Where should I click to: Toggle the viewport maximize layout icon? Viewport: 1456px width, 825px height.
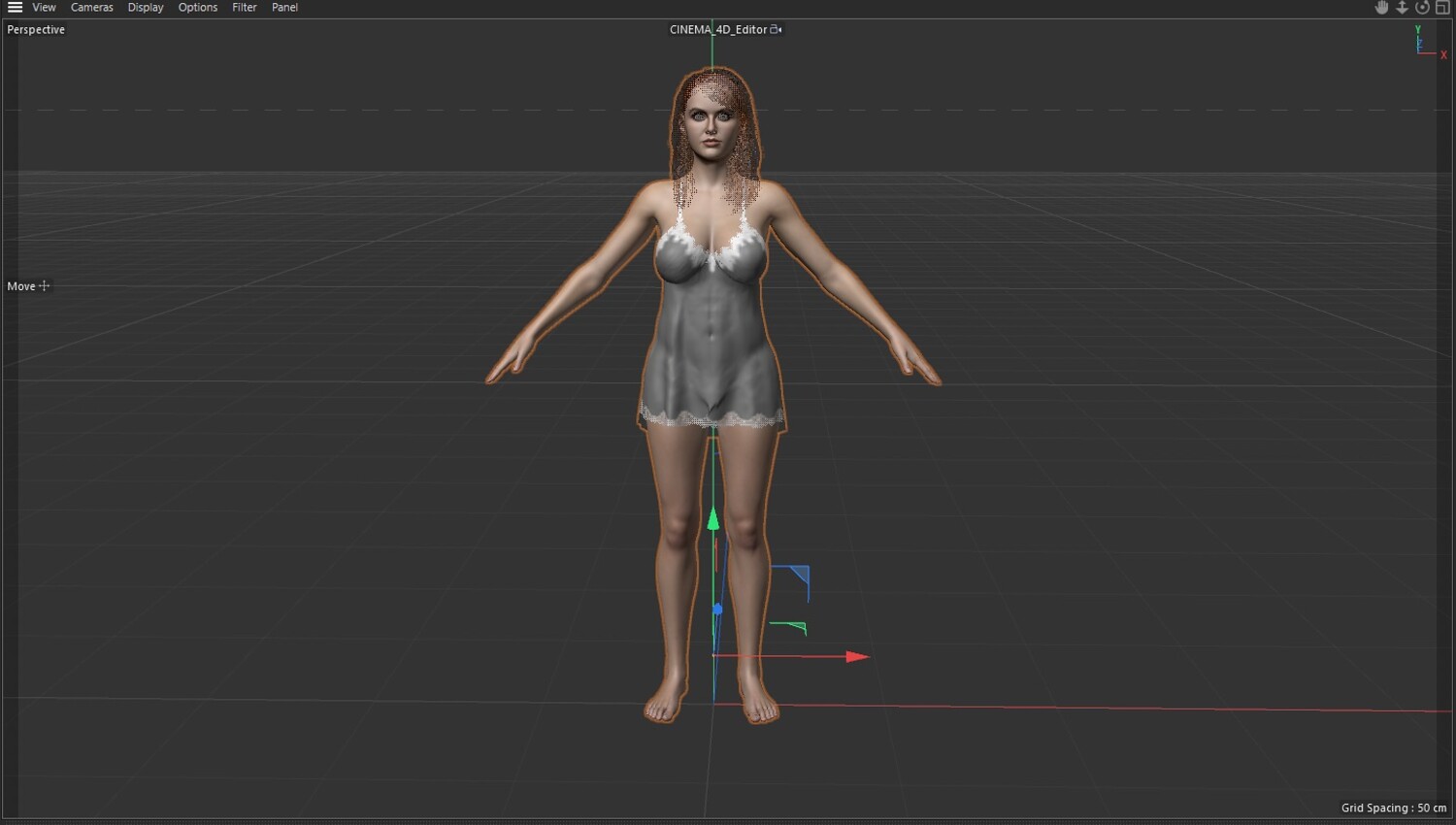1442,7
